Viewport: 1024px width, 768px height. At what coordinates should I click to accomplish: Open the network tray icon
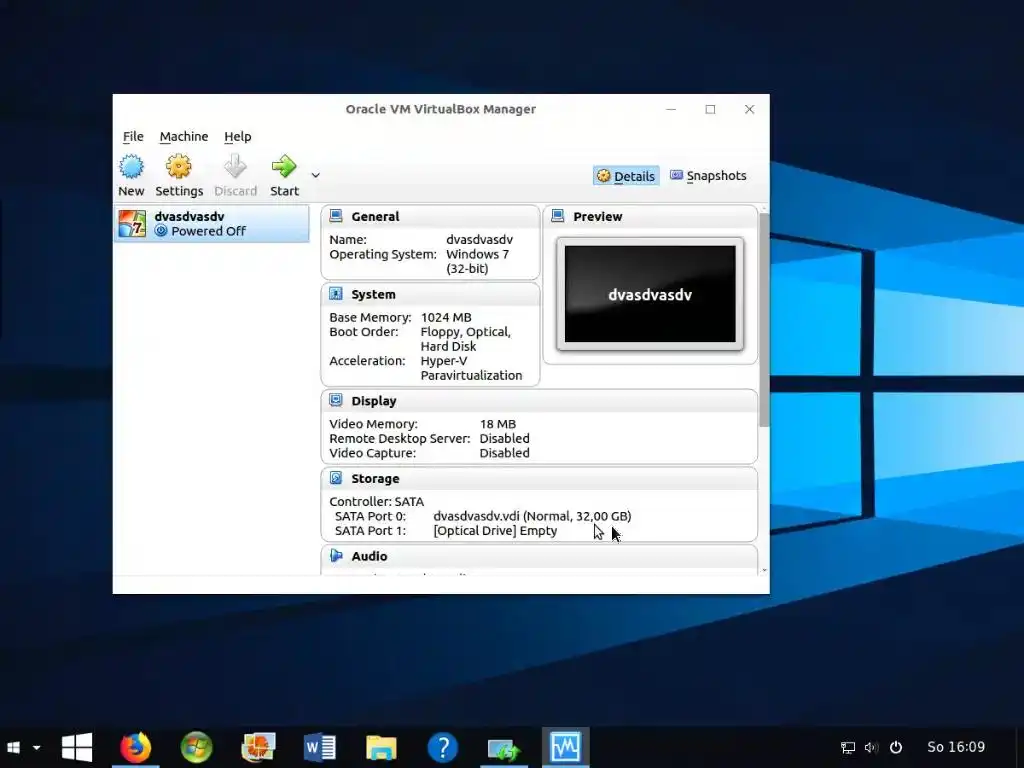[848, 748]
